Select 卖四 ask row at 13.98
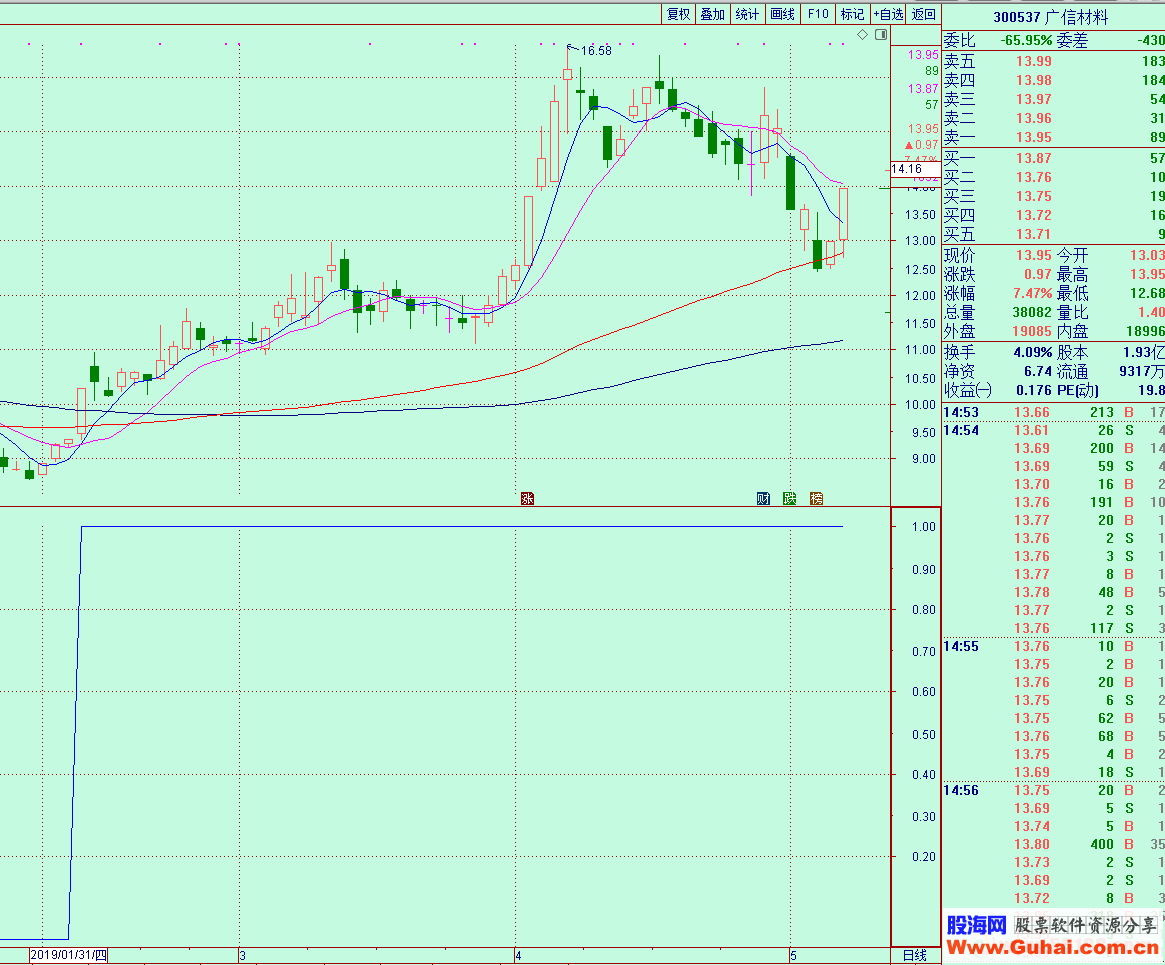The height and width of the screenshot is (965, 1165). (1054, 80)
